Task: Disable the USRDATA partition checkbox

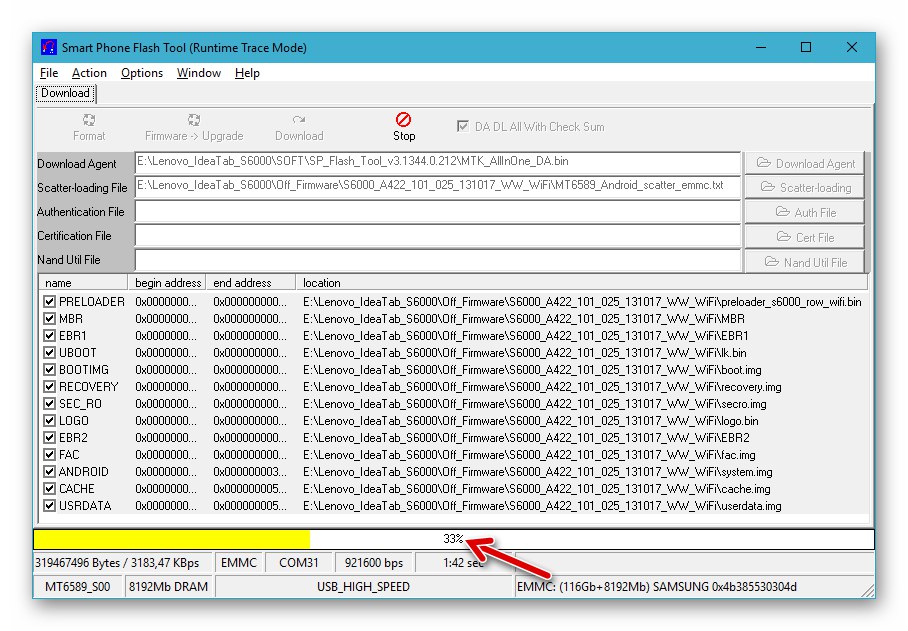Action: pyautogui.click(x=49, y=505)
